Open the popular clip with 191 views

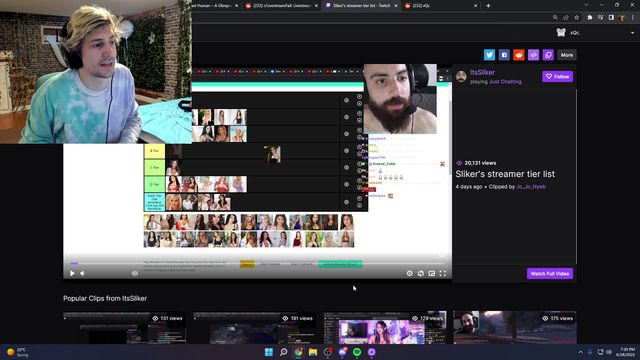255,328
